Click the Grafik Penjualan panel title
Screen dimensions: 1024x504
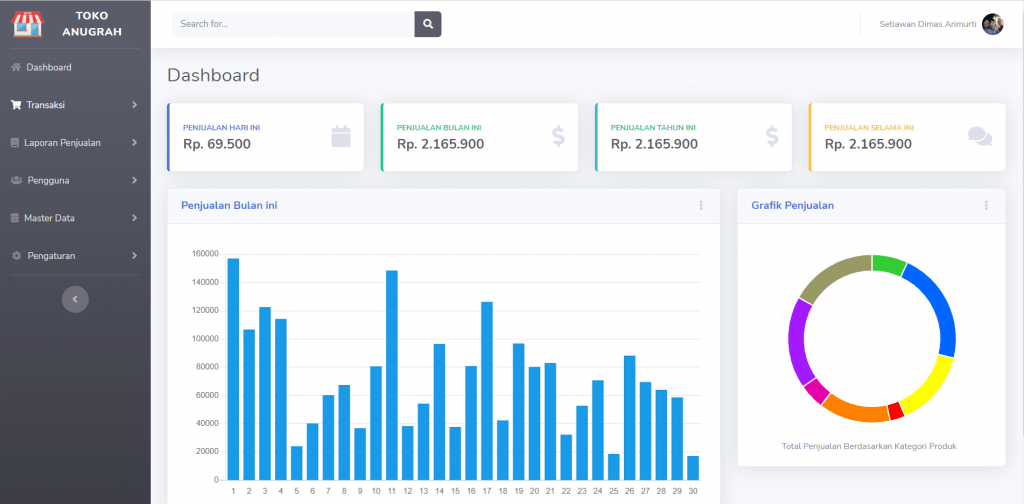pos(792,205)
